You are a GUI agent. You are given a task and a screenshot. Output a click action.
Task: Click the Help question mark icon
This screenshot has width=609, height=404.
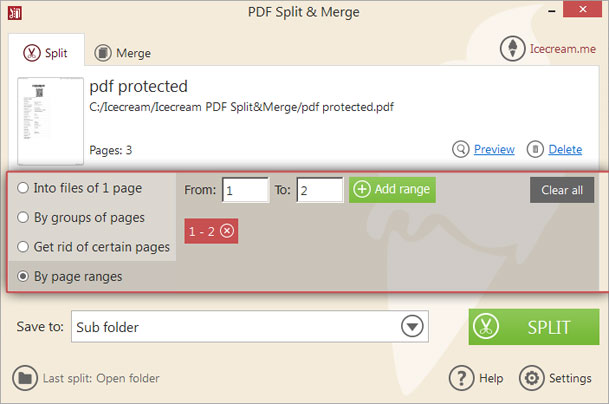tap(460, 379)
